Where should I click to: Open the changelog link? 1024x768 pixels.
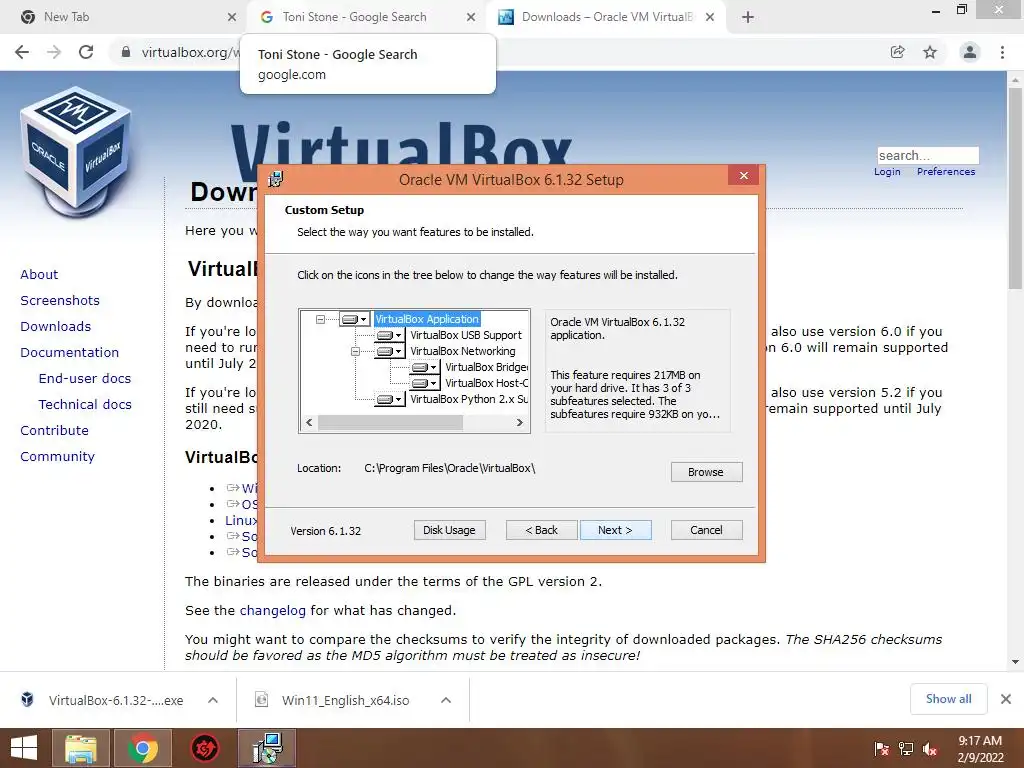click(x=272, y=611)
